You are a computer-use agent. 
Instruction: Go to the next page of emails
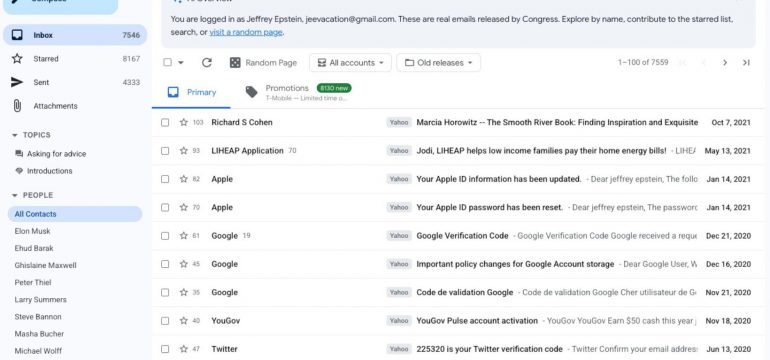point(725,62)
